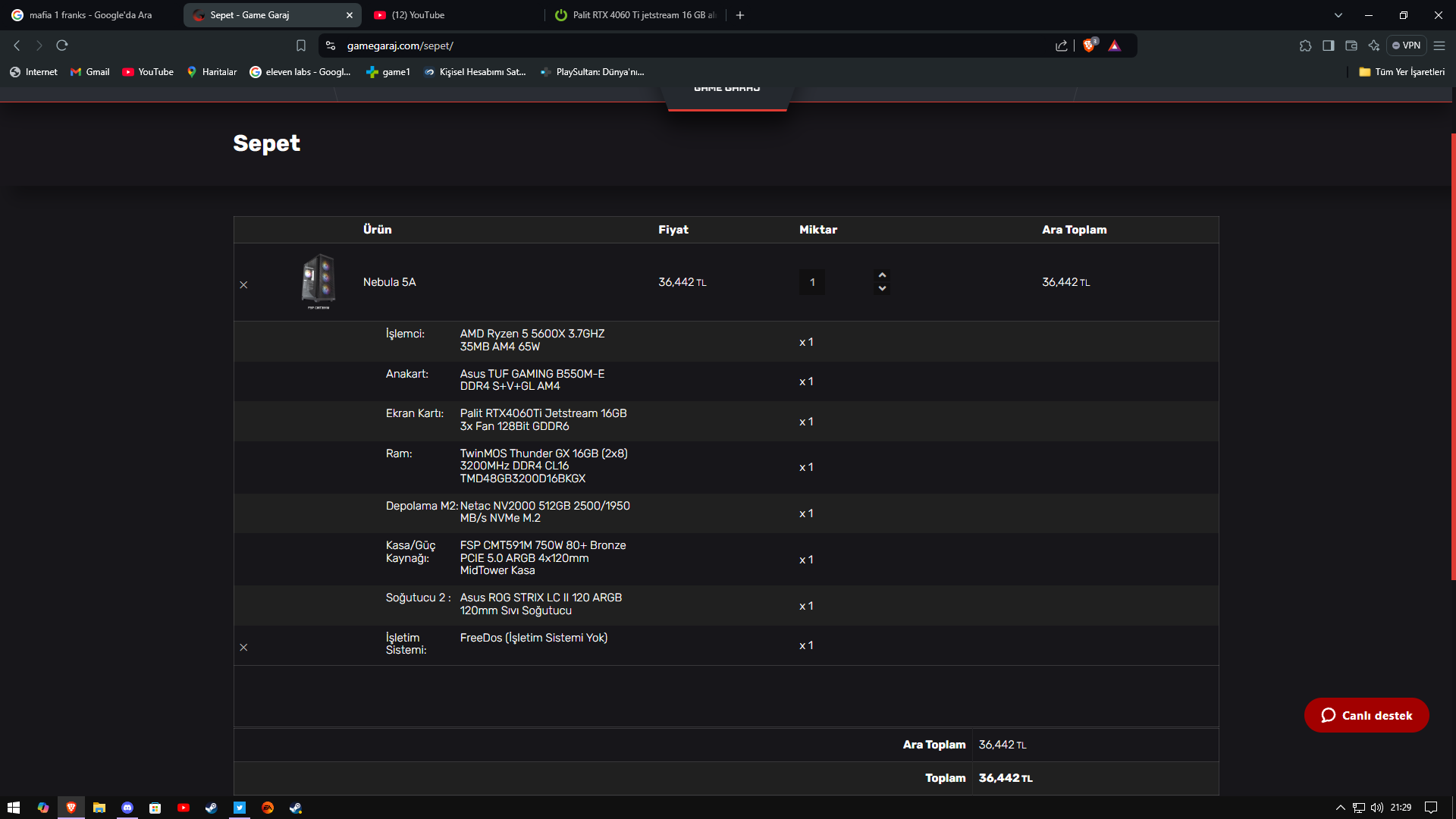Bookmark this page with bookmark icon
1456x819 pixels.
tap(301, 45)
